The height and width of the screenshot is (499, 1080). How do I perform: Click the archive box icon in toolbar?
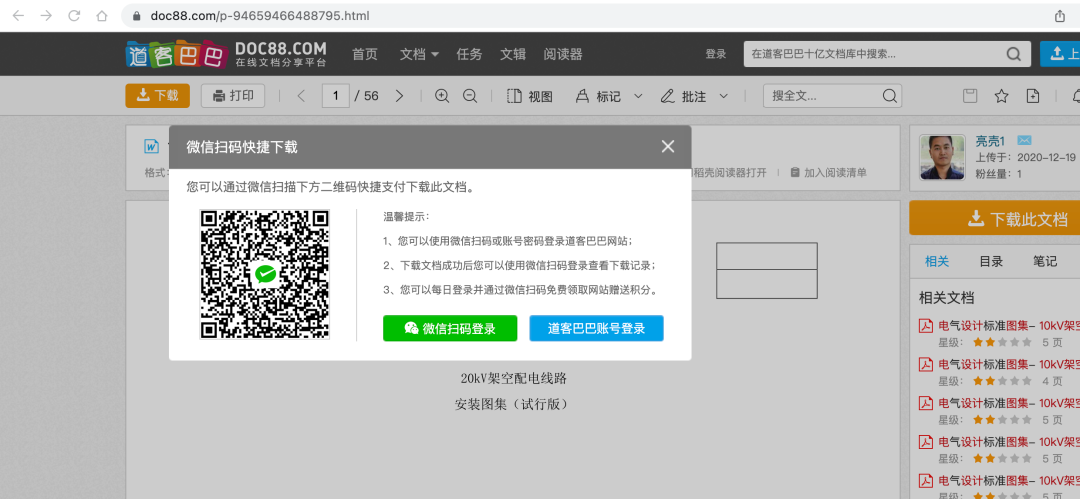(x=970, y=96)
